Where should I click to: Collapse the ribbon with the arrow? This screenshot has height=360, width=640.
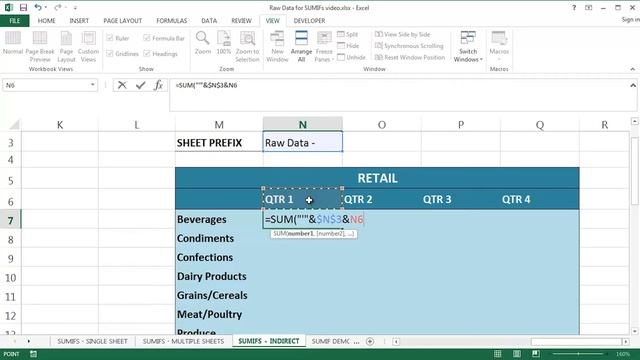click(633, 69)
